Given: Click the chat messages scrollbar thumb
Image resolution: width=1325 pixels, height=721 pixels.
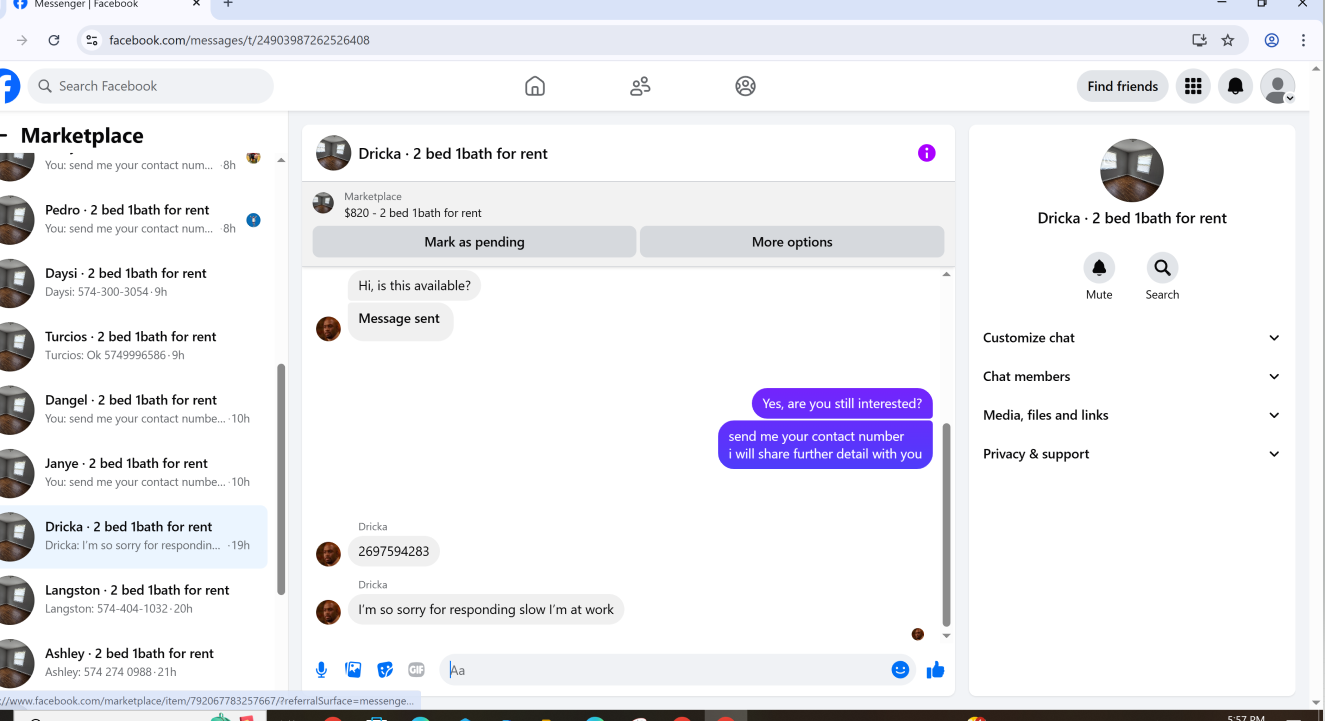Looking at the screenshot, I should [946, 524].
